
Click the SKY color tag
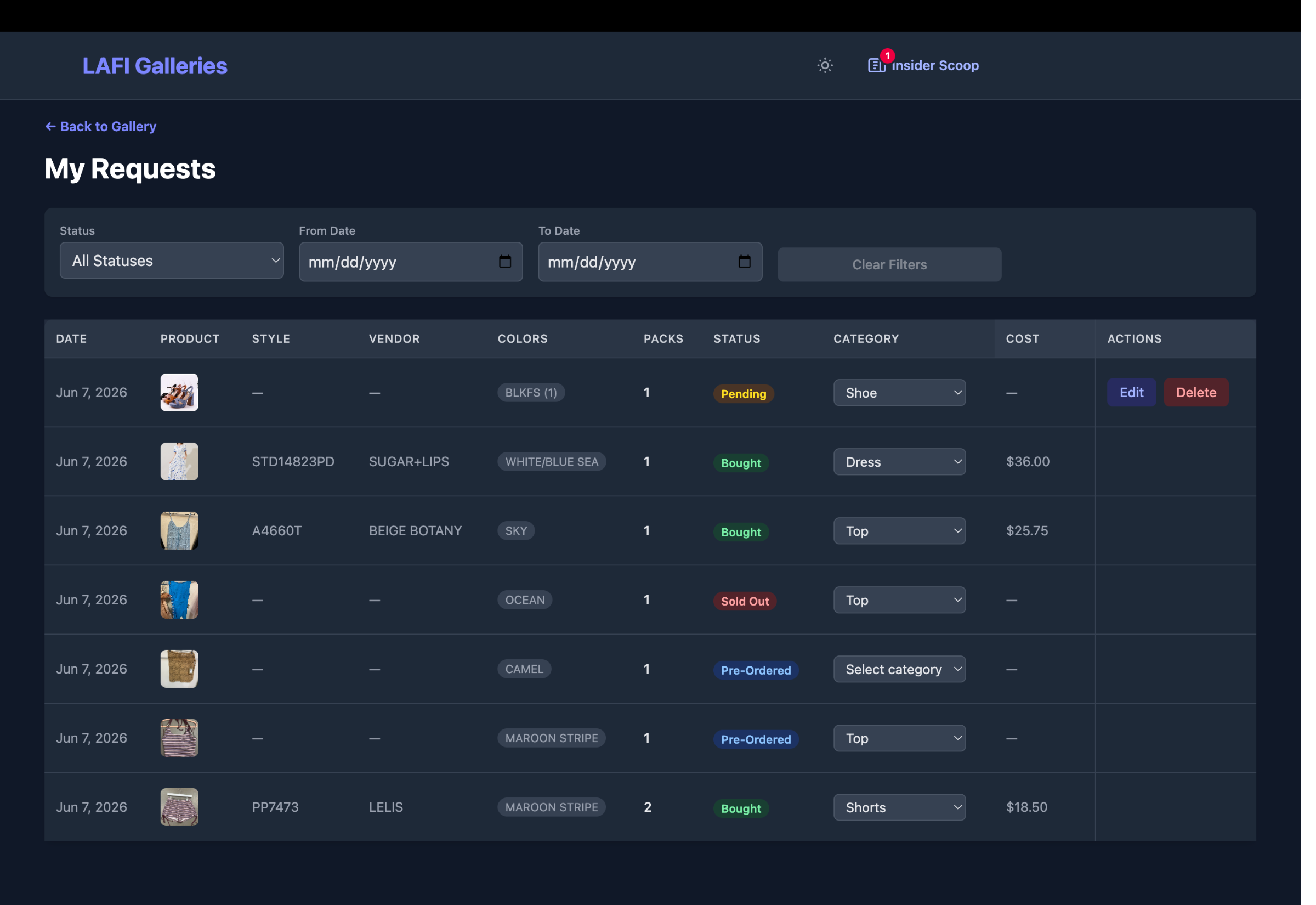click(516, 531)
